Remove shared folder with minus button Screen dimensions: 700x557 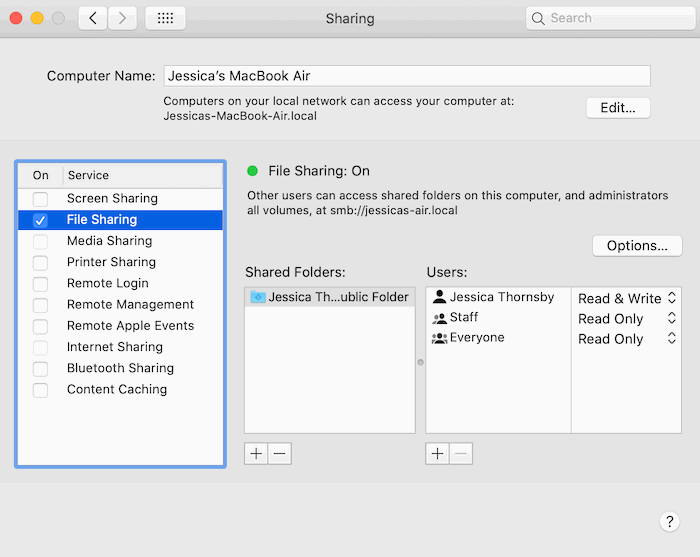coord(280,454)
